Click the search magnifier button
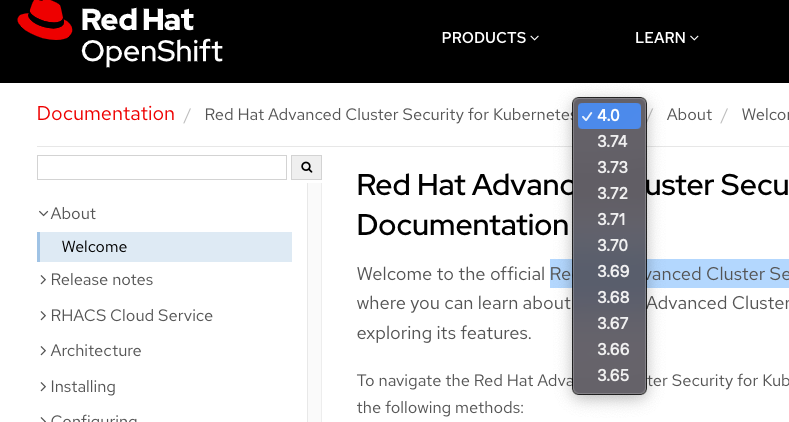This screenshot has height=422, width=789. click(x=306, y=167)
